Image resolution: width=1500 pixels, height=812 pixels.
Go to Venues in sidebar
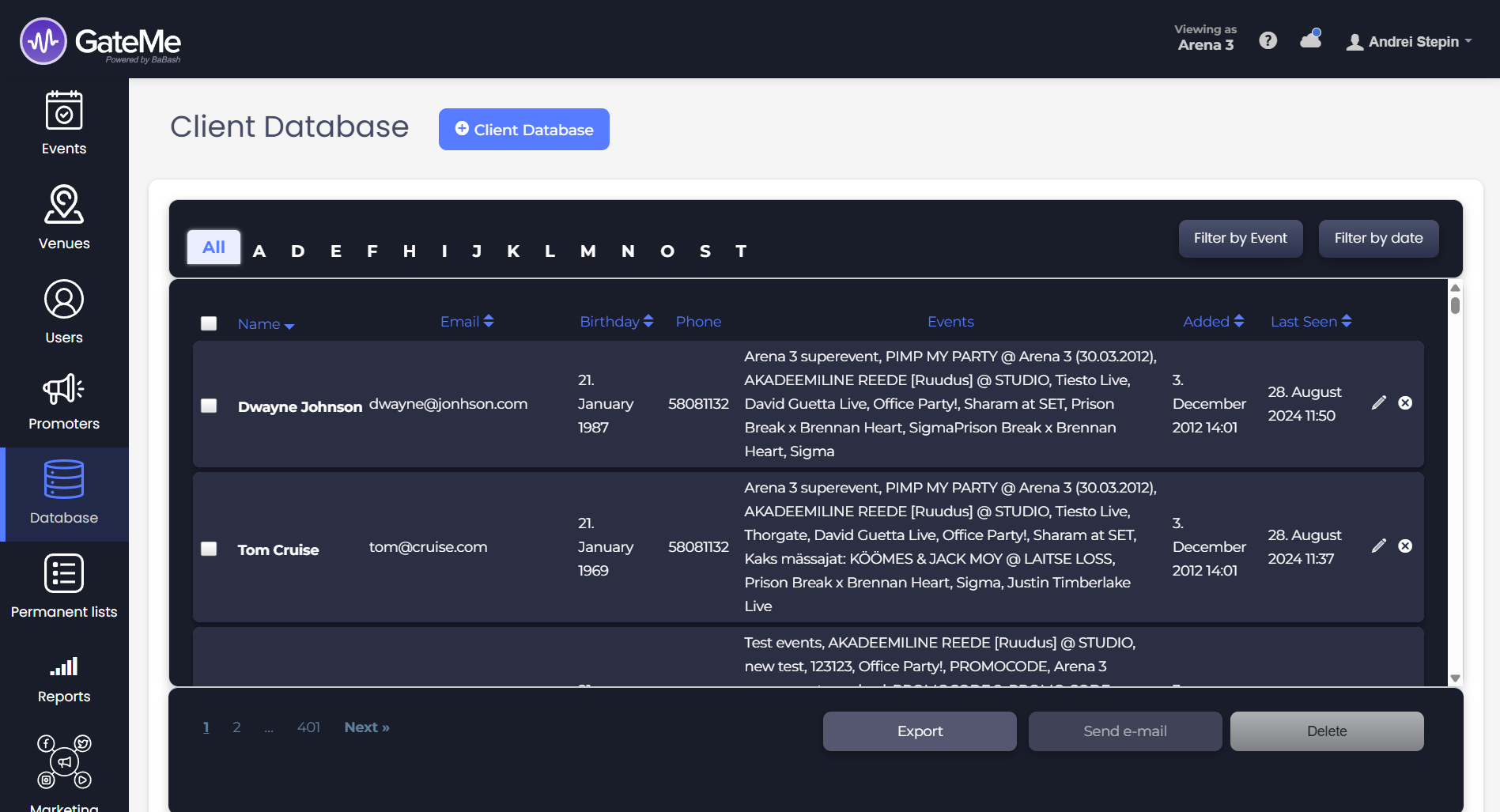(x=64, y=205)
